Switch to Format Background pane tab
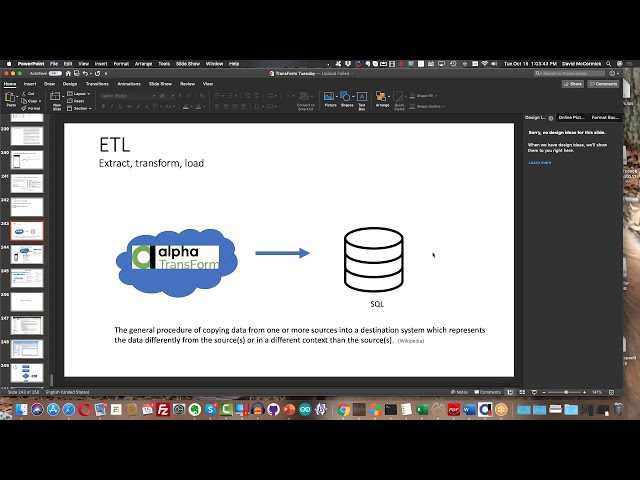 605,118
